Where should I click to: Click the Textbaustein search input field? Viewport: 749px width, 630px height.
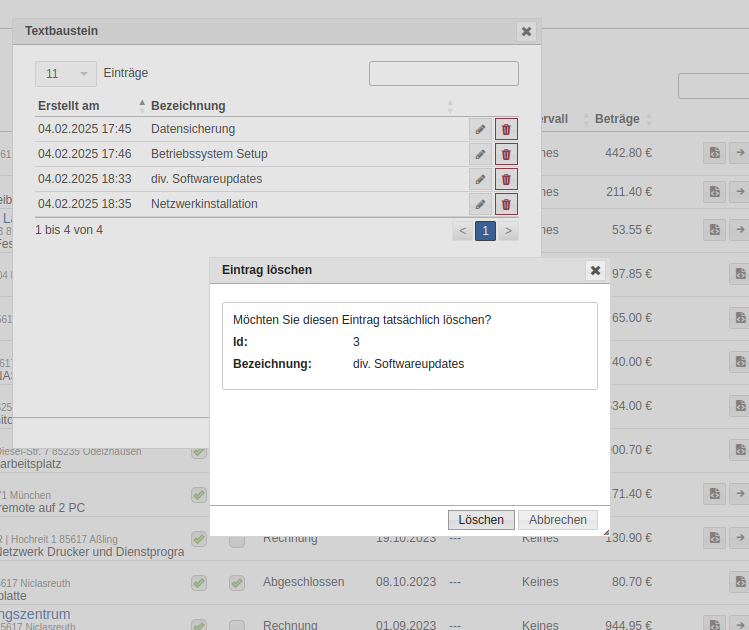(443, 73)
